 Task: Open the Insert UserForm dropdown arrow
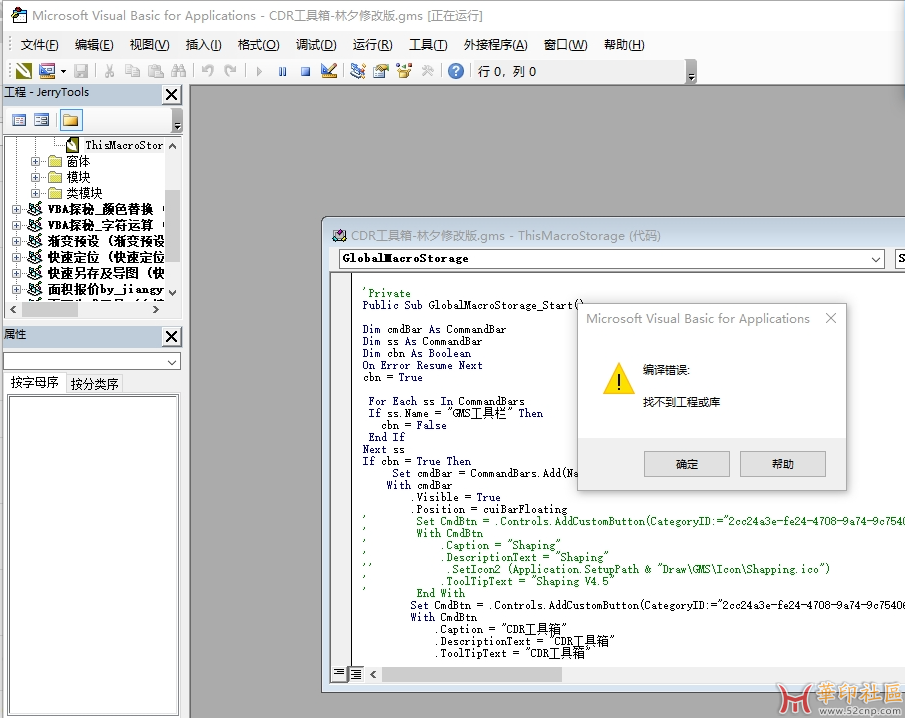coord(63,72)
